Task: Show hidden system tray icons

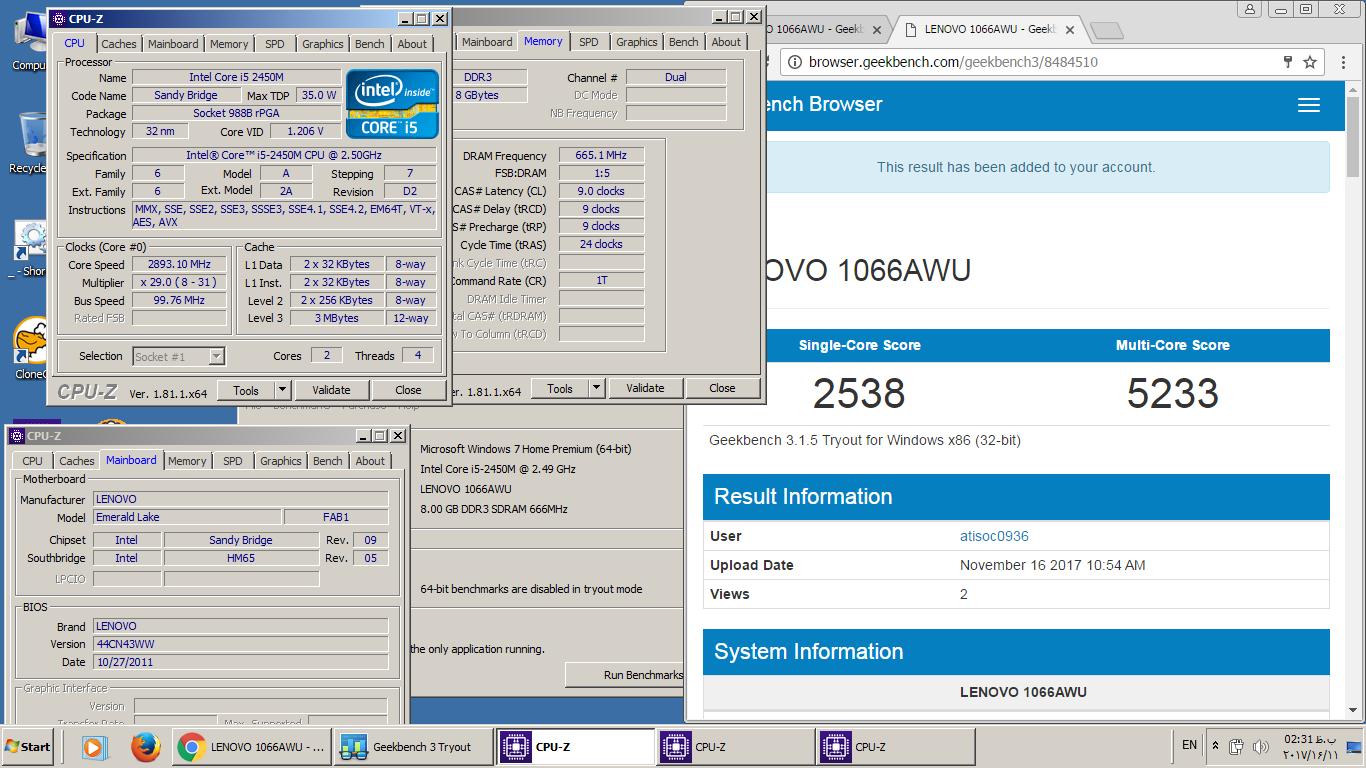Action: coord(1215,746)
